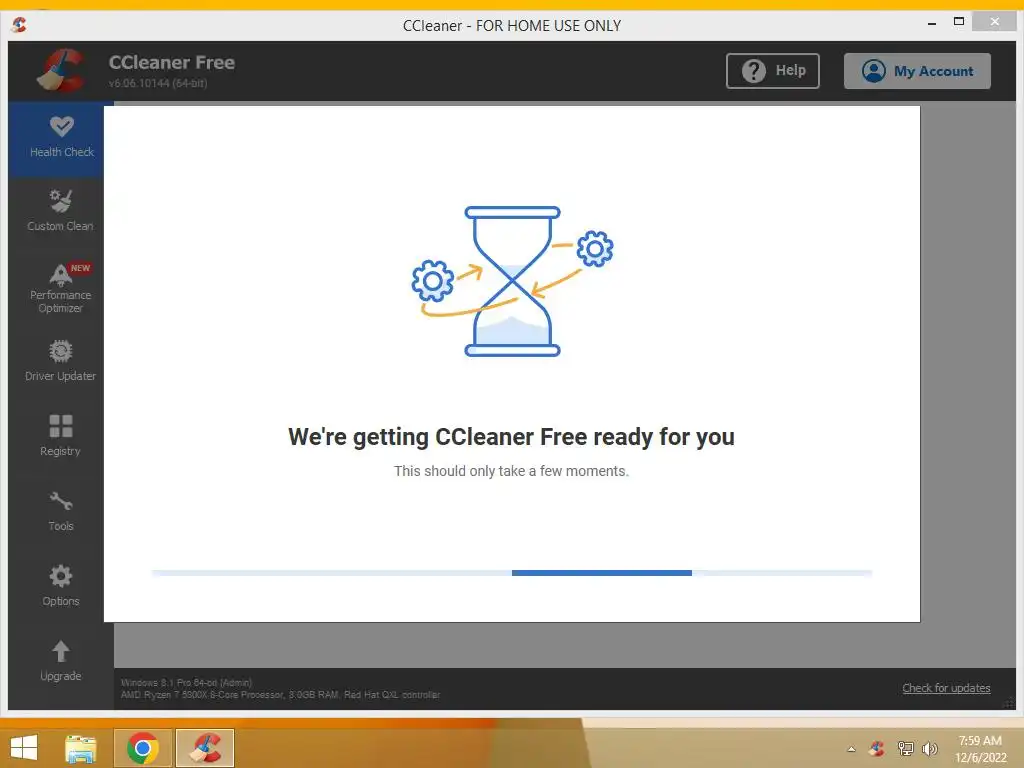Open Performance Optimizer in sidebar
The width and height of the screenshot is (1024, 768).
pos(60,288)
